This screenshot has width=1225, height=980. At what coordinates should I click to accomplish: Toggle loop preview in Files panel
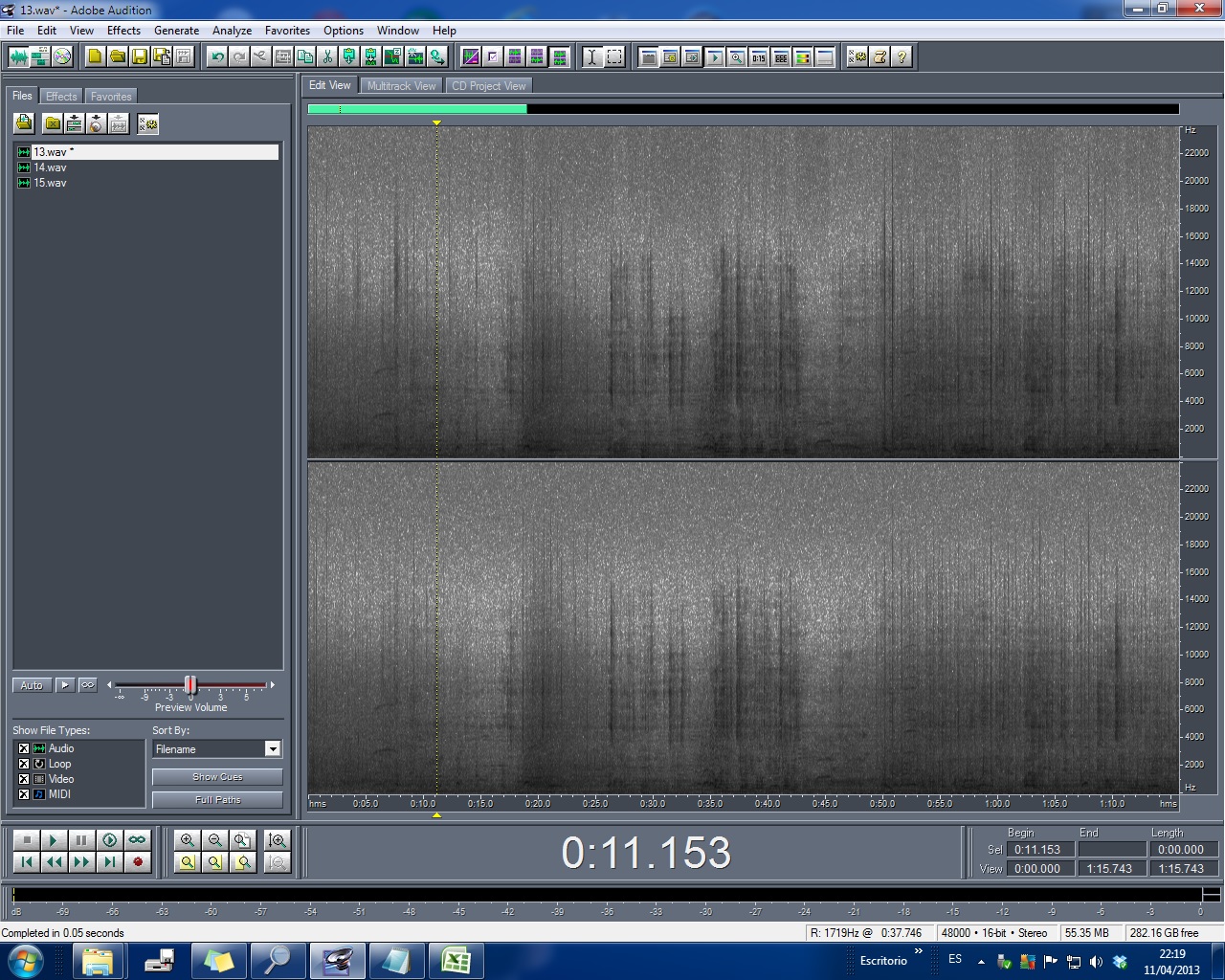point(87,685)
